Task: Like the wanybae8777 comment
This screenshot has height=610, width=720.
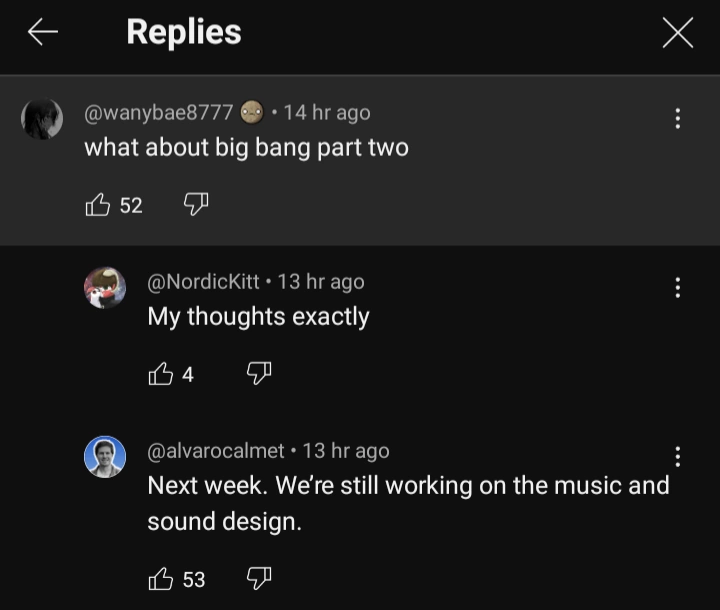Action: point(98,205)
